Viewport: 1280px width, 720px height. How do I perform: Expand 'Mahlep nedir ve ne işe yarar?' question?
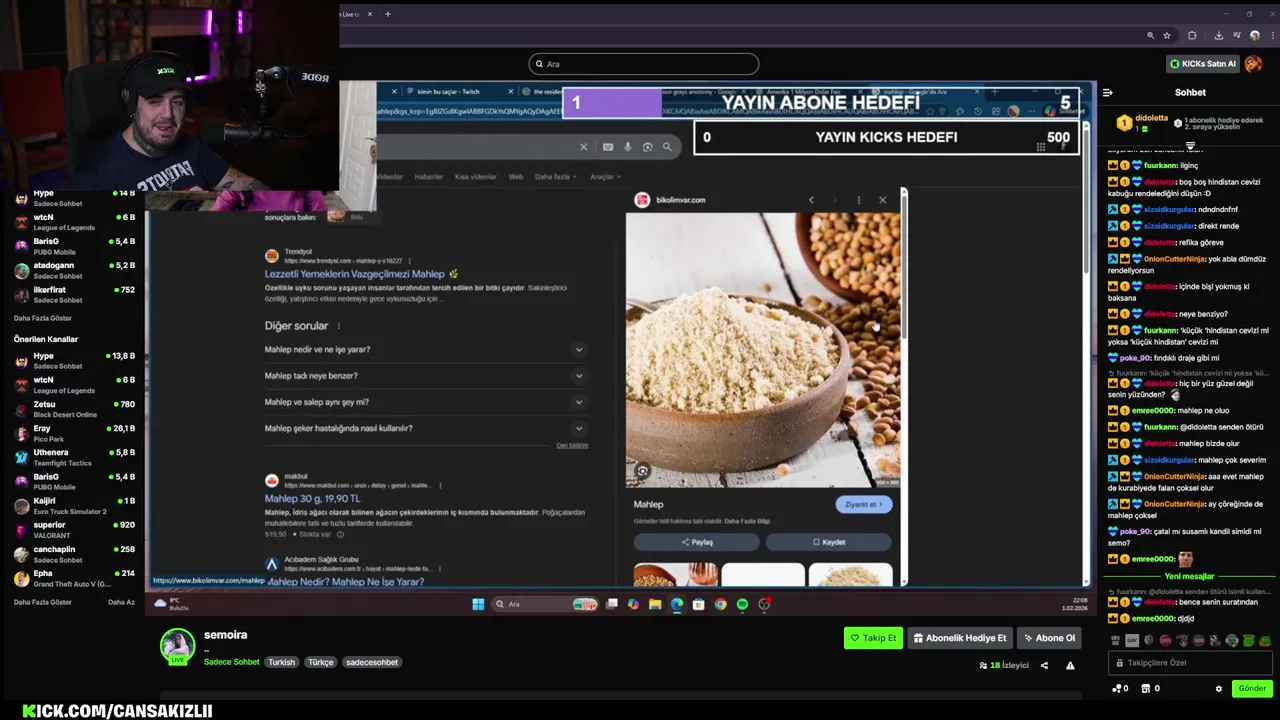425,350
